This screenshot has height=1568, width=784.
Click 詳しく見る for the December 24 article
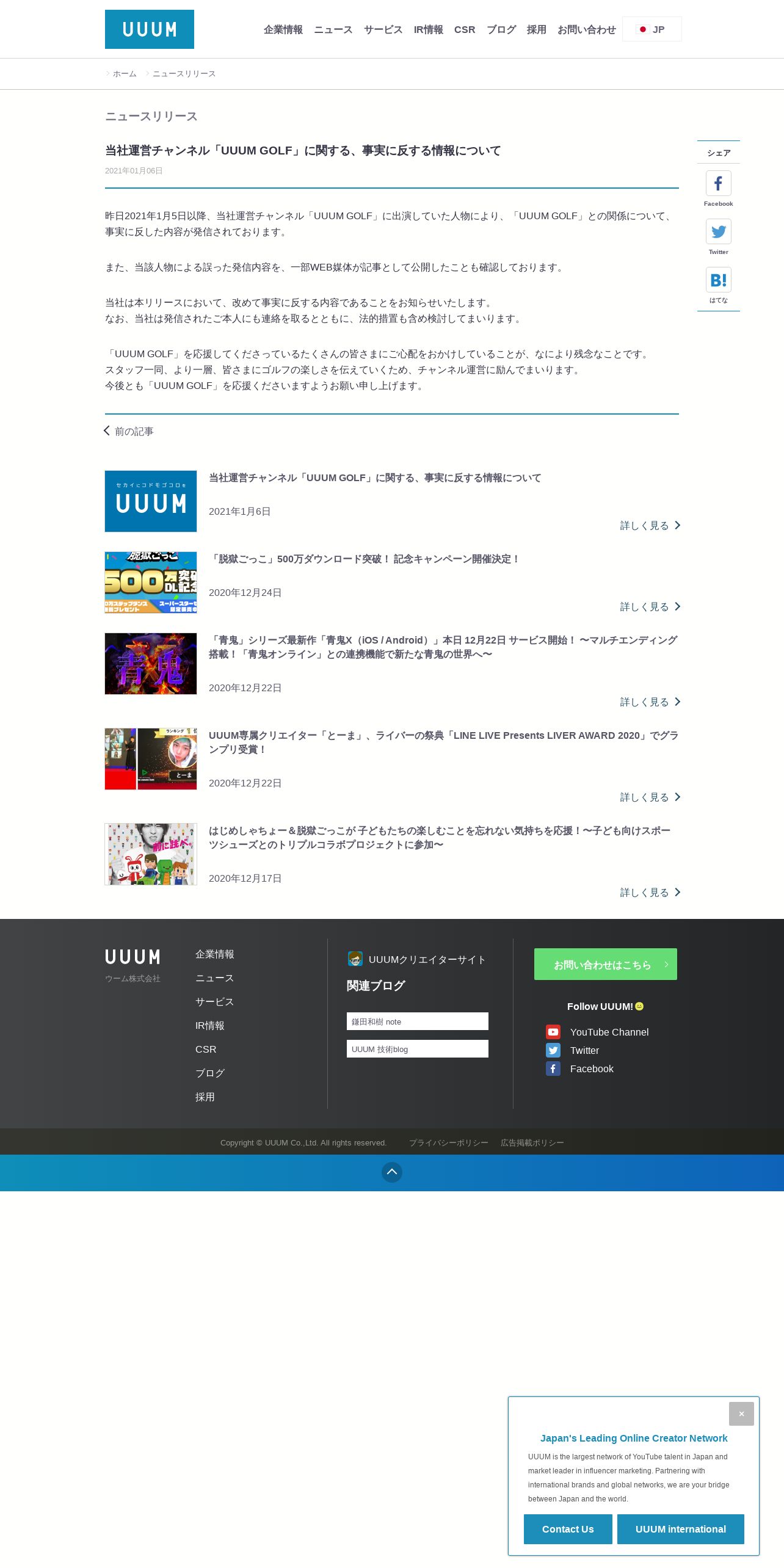(650, 607)
